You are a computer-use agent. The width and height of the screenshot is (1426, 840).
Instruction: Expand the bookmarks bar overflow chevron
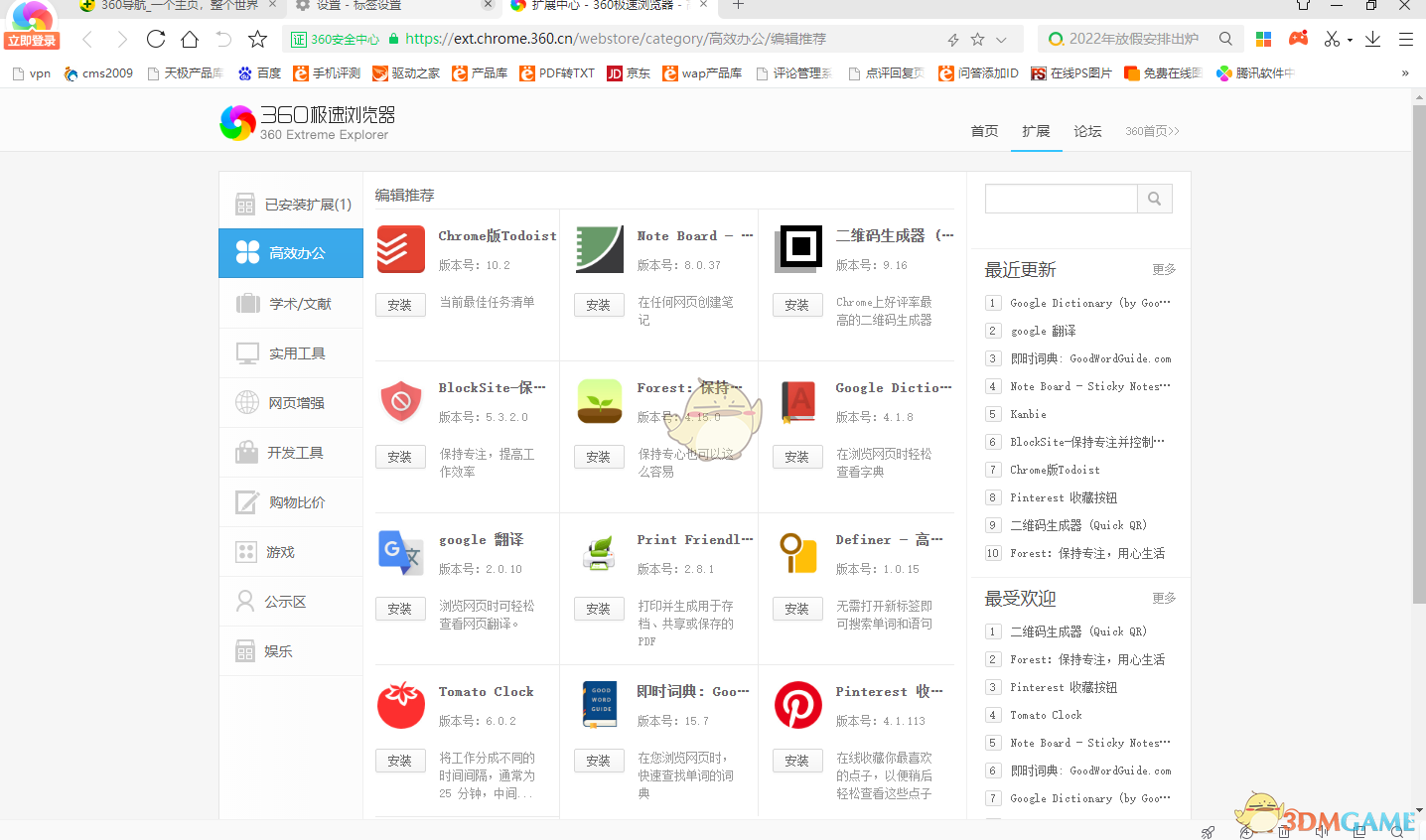pos(1405,72)
